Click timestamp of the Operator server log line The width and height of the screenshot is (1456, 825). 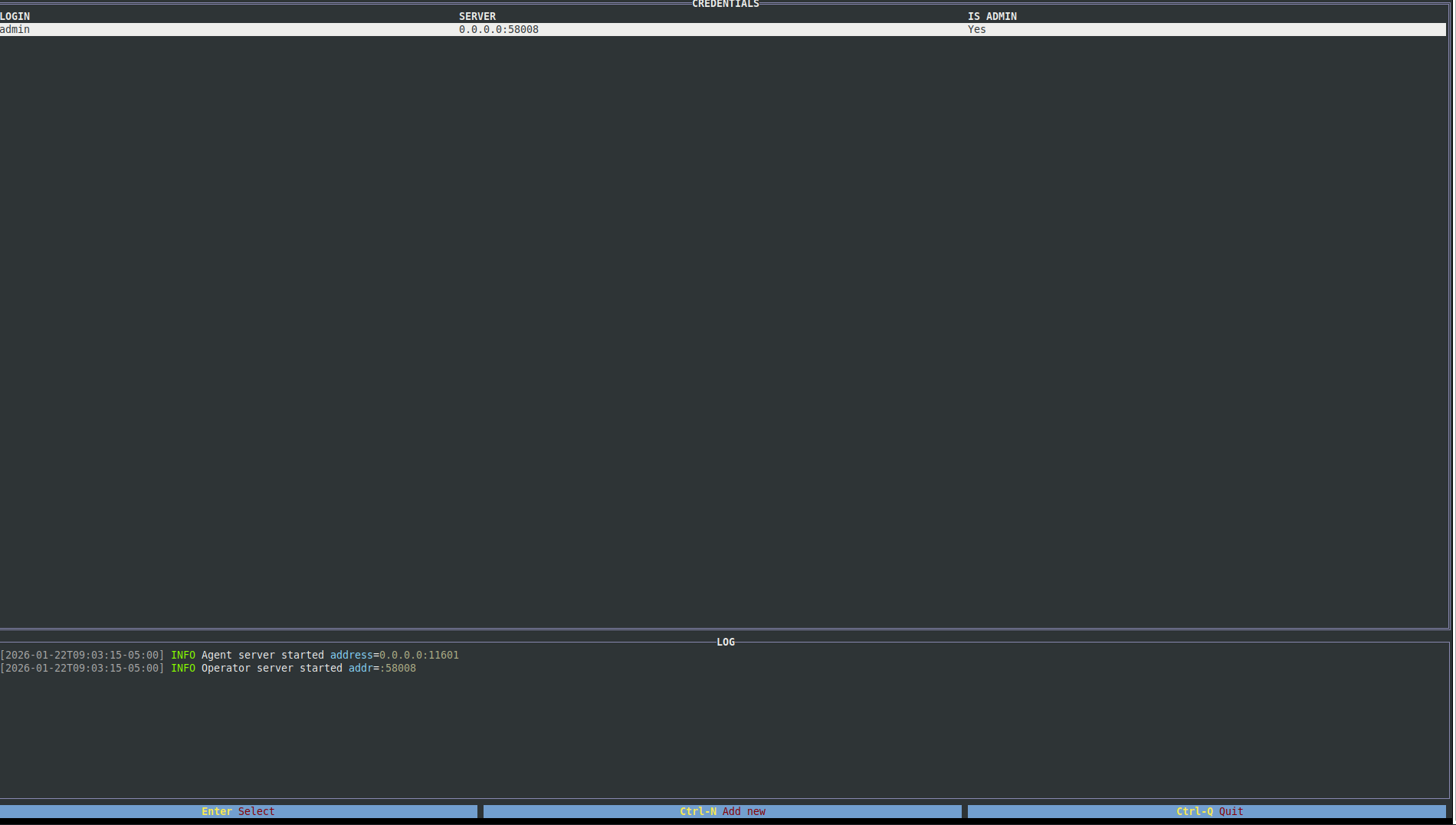tap(82, 668)
